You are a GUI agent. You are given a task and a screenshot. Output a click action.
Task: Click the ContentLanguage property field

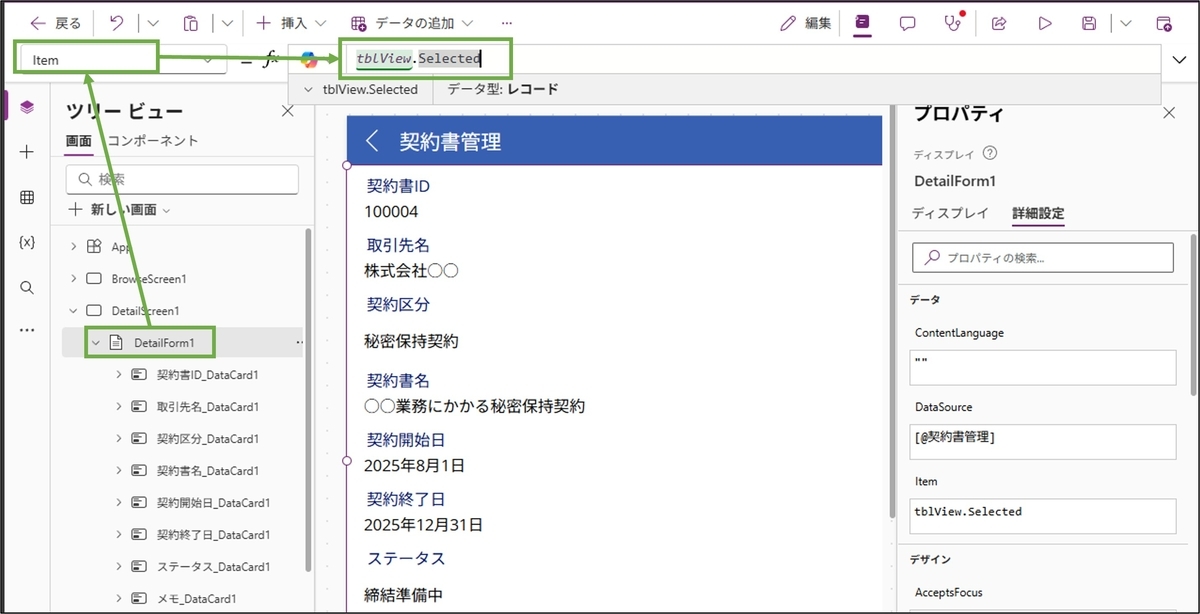(1043, 367)
